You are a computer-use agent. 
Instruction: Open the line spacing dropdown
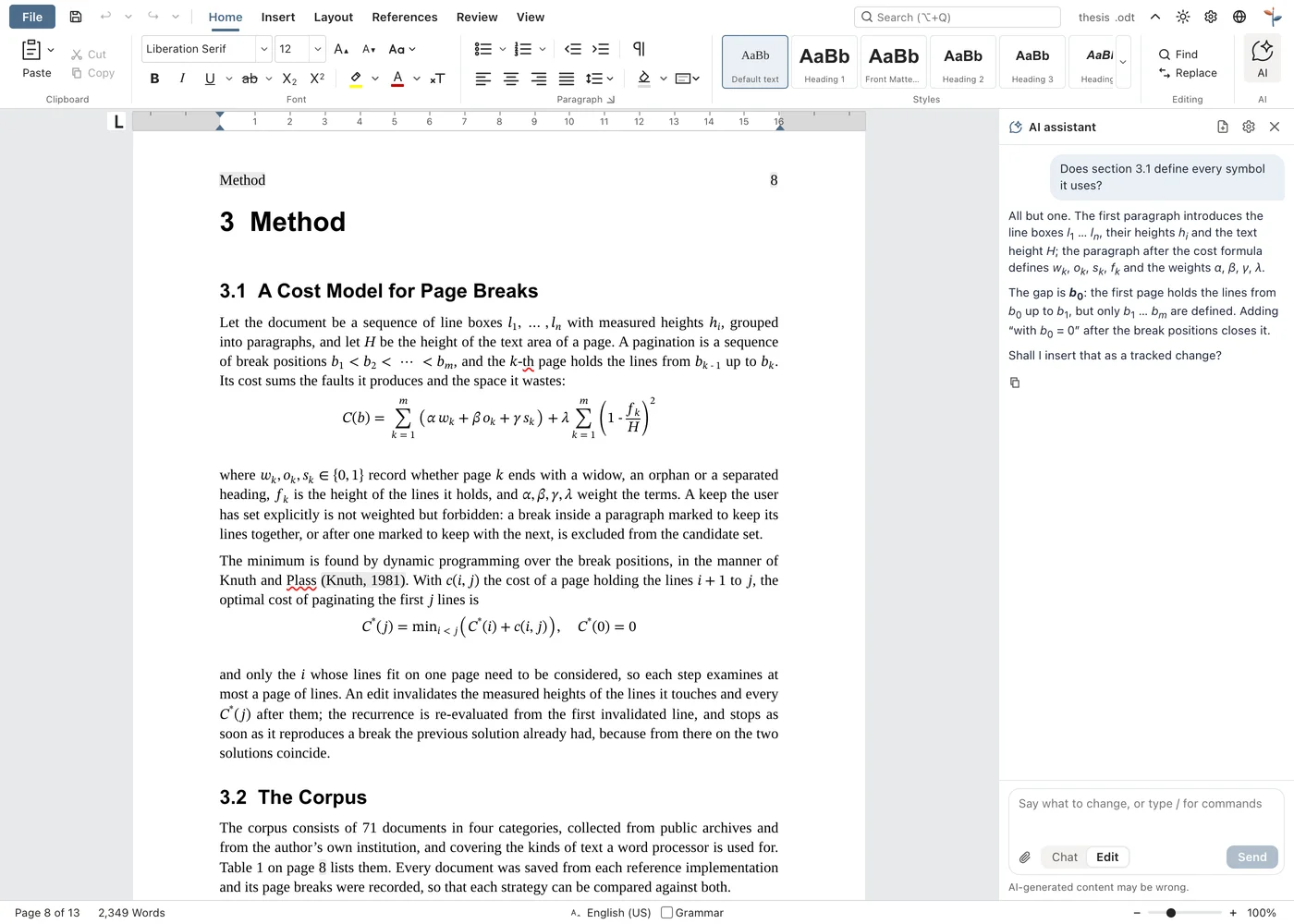(600, 79)
